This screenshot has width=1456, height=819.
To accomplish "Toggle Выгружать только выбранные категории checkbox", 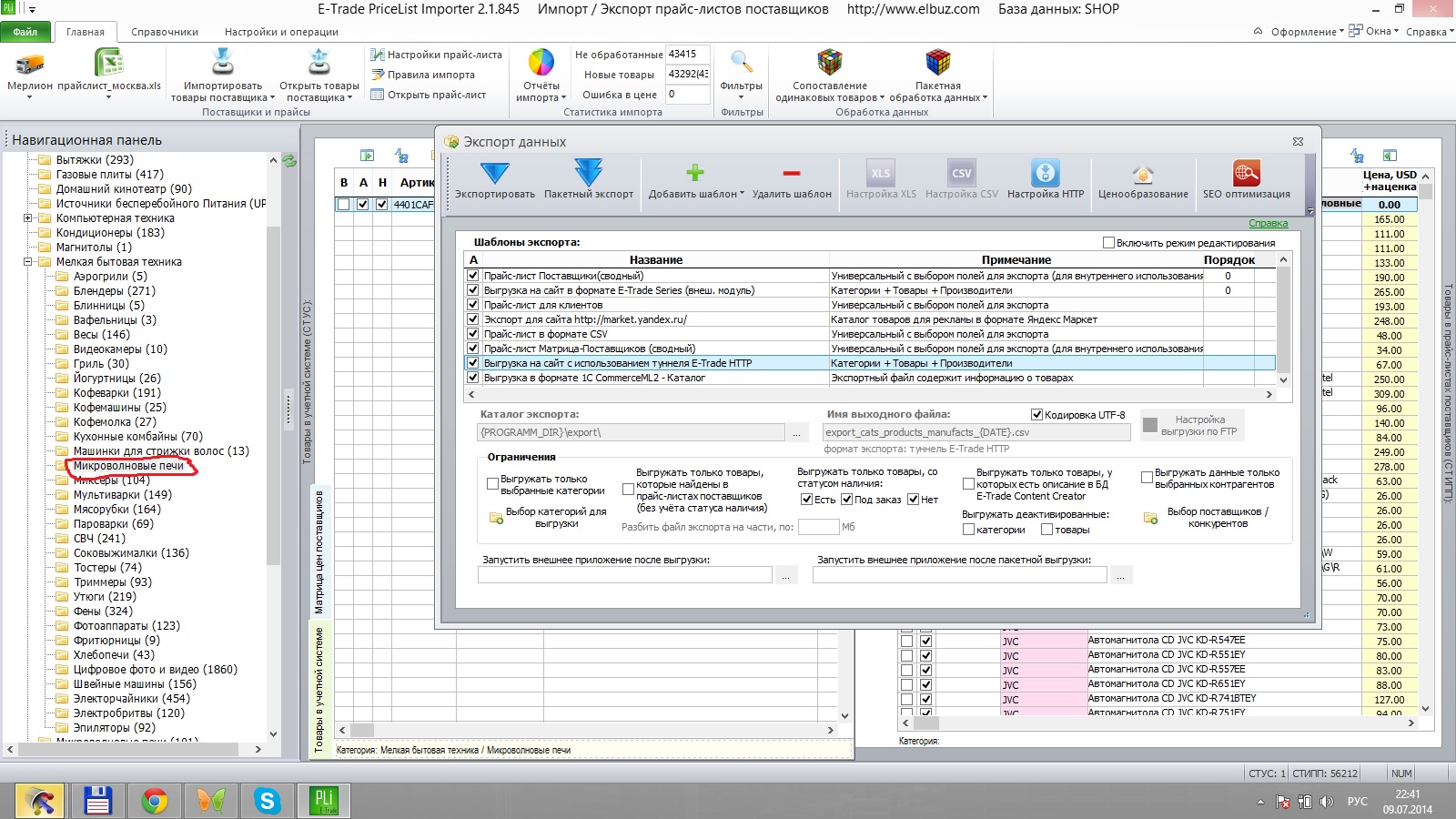I will (493, 484).
